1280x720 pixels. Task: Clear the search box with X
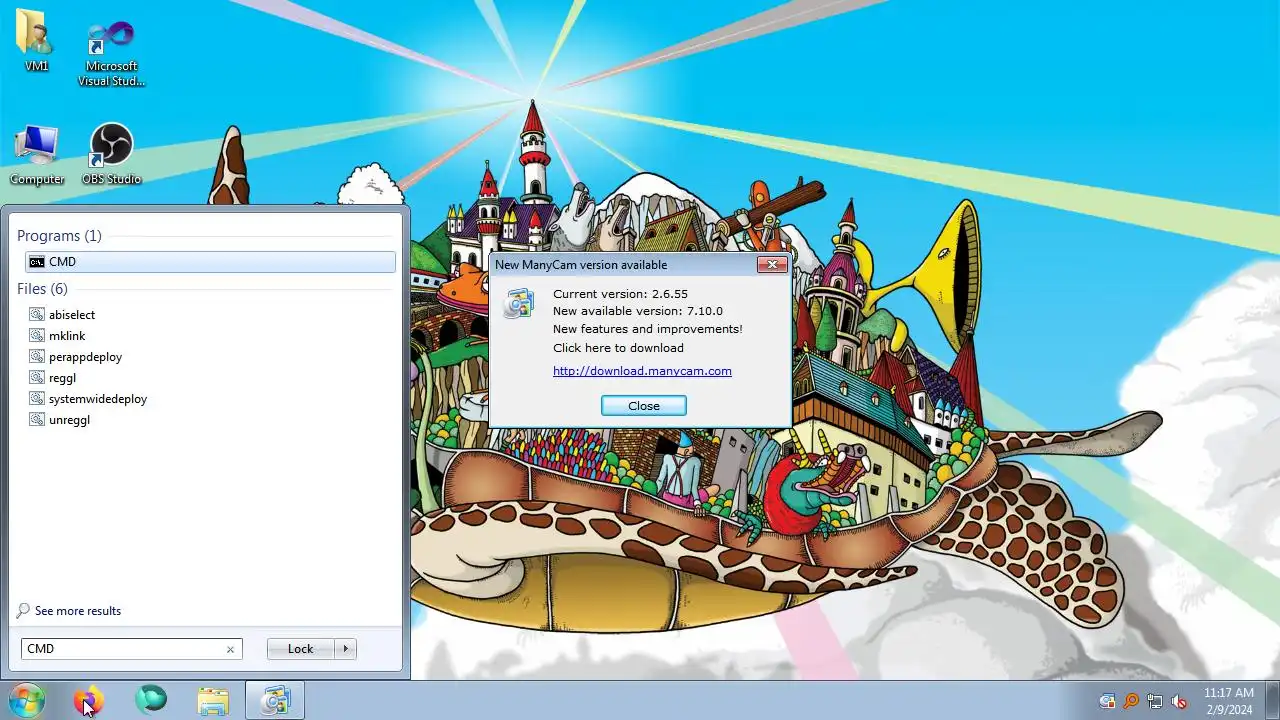tap(230, 649)
